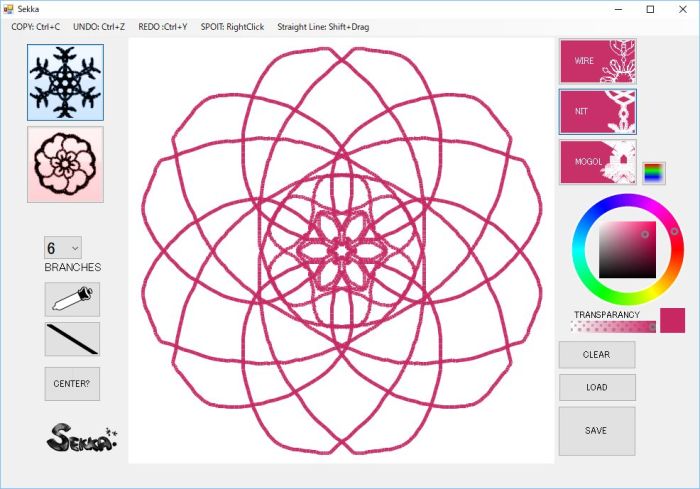Select the snowflake symmetry mode
Viewport: 700px width, 489px height.
65,83
